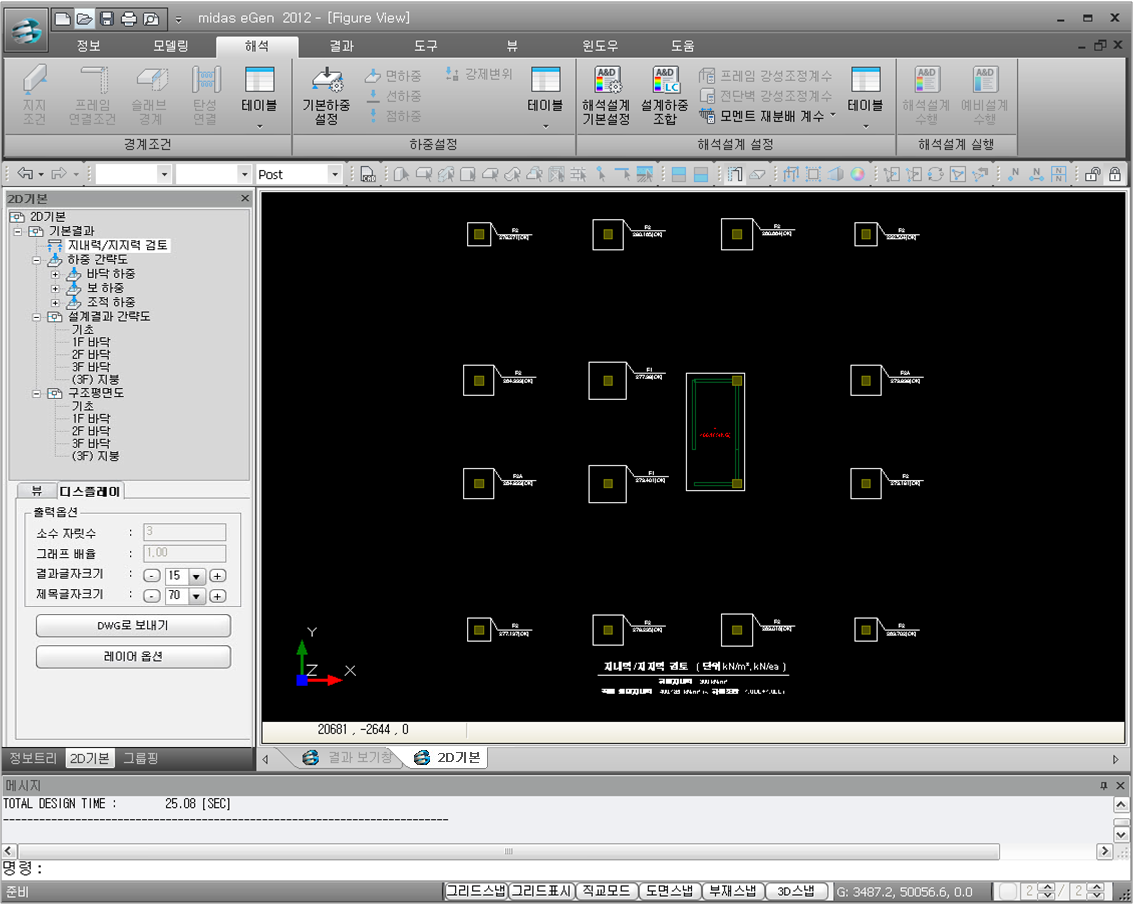Image resolution: width=1133 pixels, height=904 pixels.
Task: Switch to the 정보 ribbon tab
Action: 88,46
